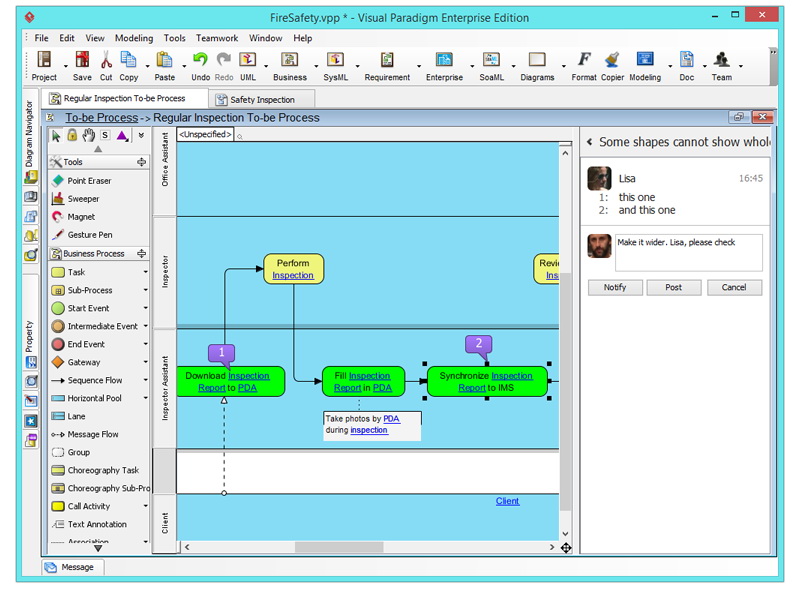Select the Gesture Pen tool
The image size is (800, 590).
pos(90,235)
